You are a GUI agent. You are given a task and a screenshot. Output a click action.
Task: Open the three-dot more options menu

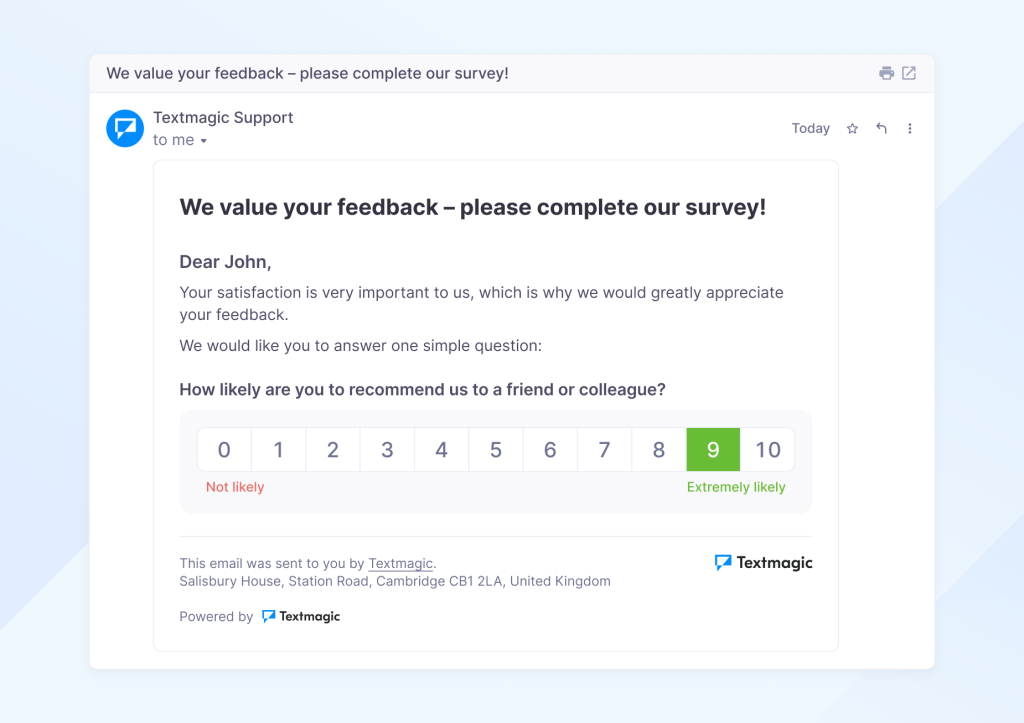[x=910, y=128]
